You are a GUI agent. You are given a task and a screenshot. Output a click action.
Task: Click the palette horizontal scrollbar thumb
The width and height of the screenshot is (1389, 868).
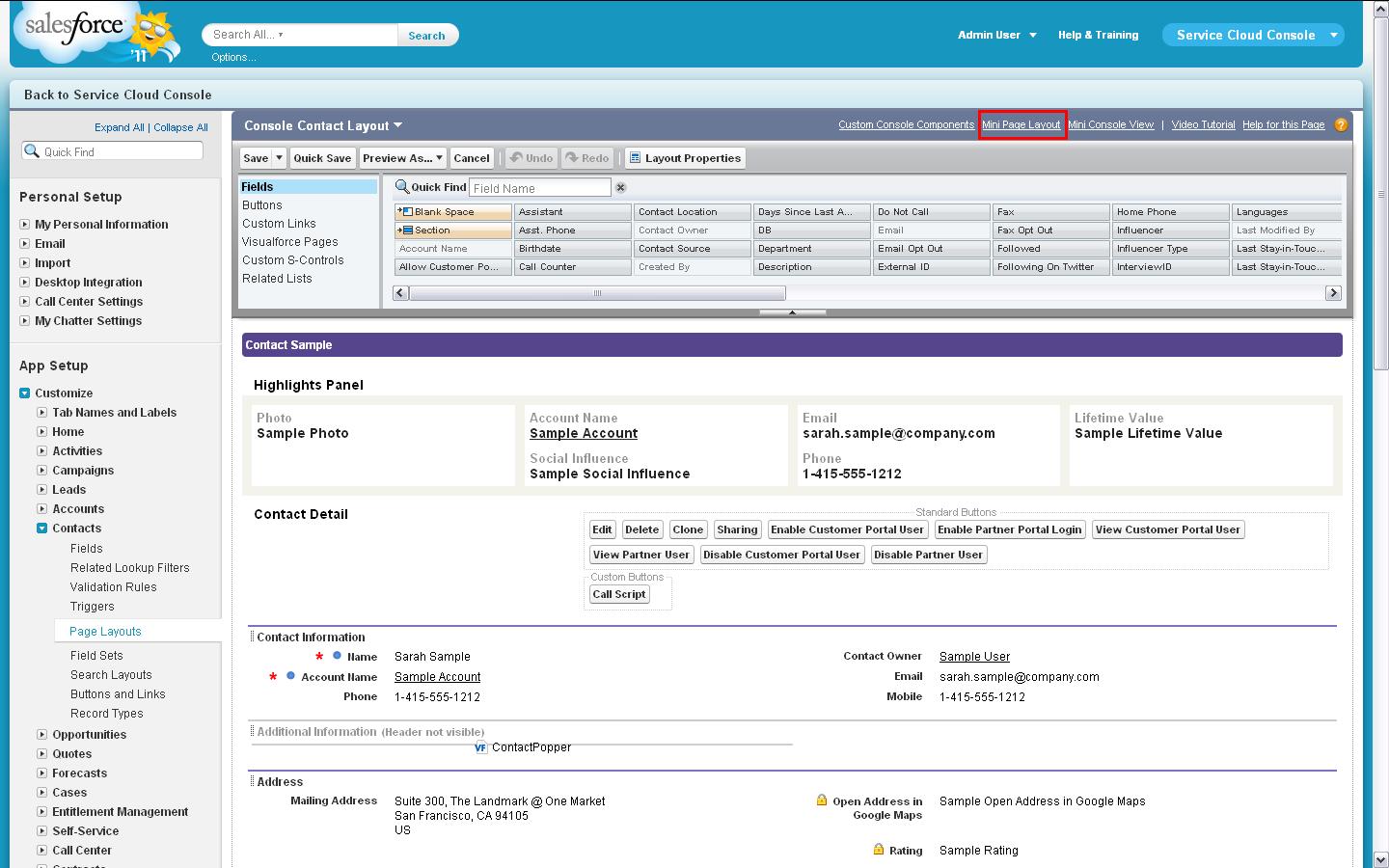click(x=597, y=293)
